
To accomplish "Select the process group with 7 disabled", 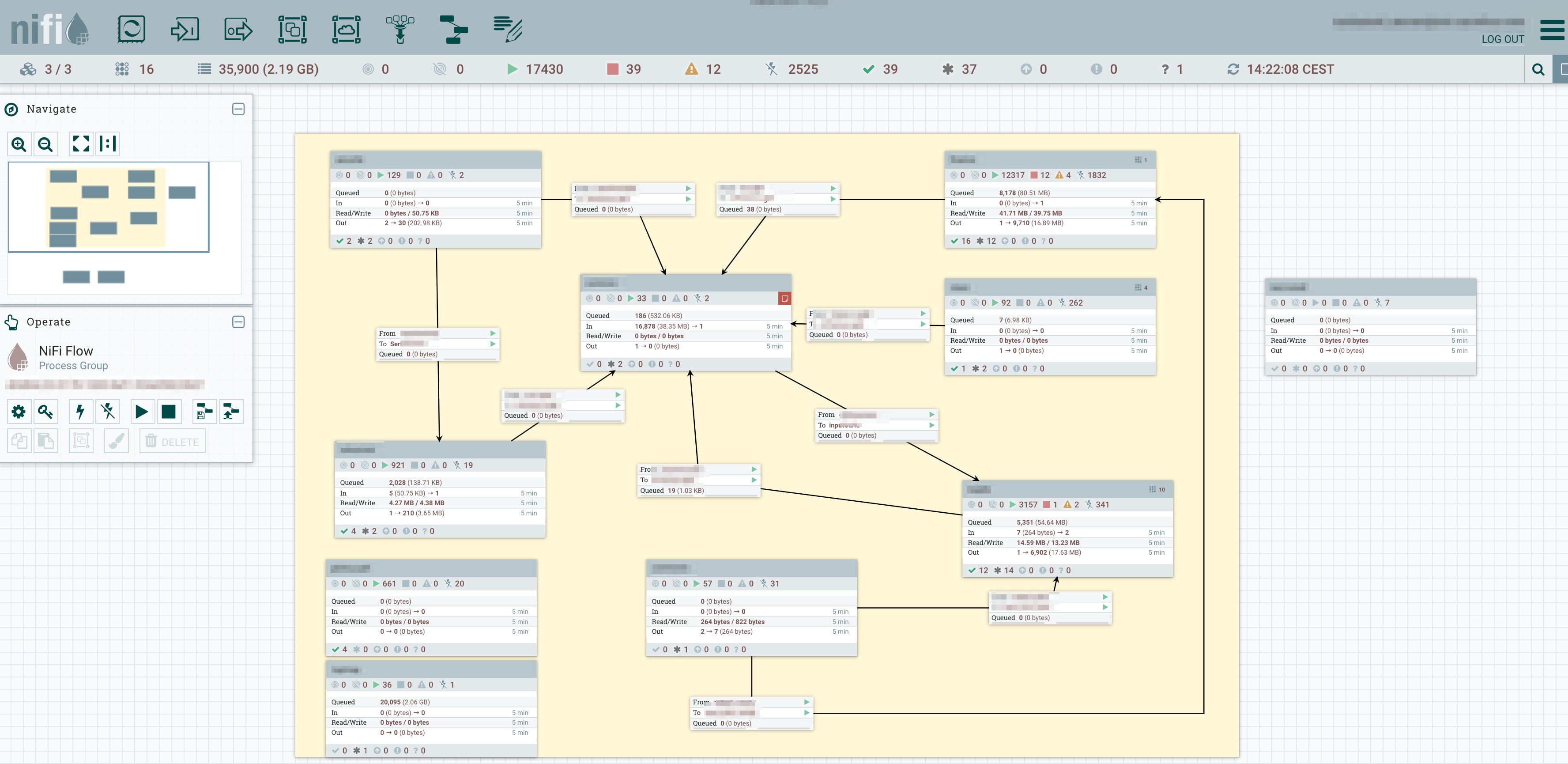I will pos(1370,328).
